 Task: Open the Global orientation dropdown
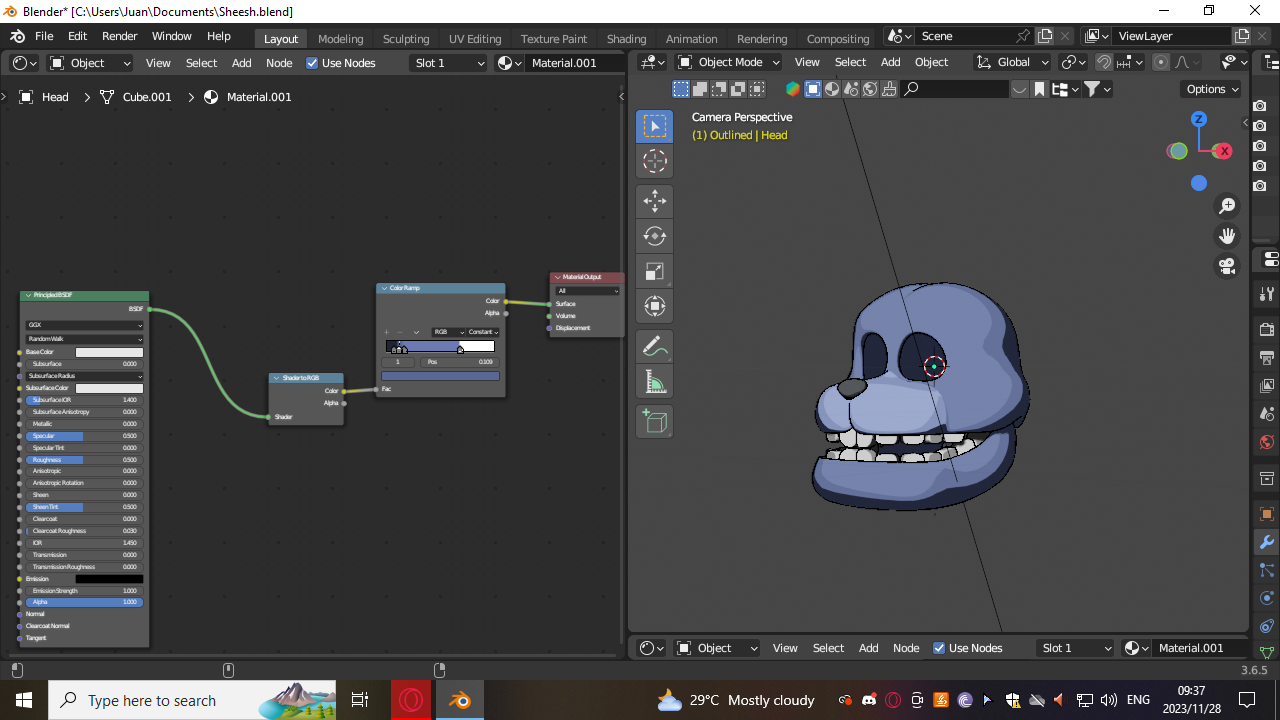(x=1014, y=62)
